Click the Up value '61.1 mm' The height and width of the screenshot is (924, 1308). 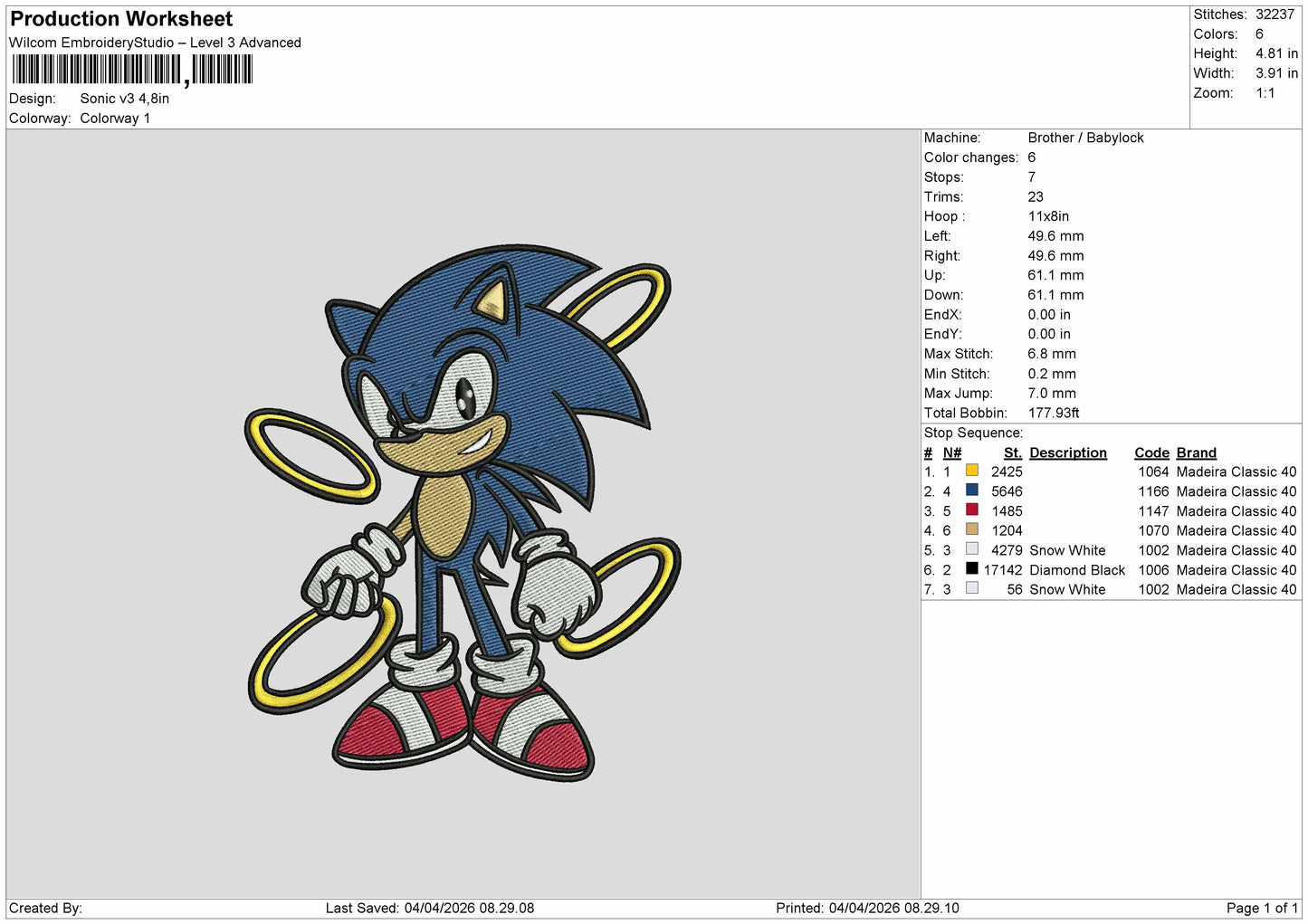point(1055,275)
